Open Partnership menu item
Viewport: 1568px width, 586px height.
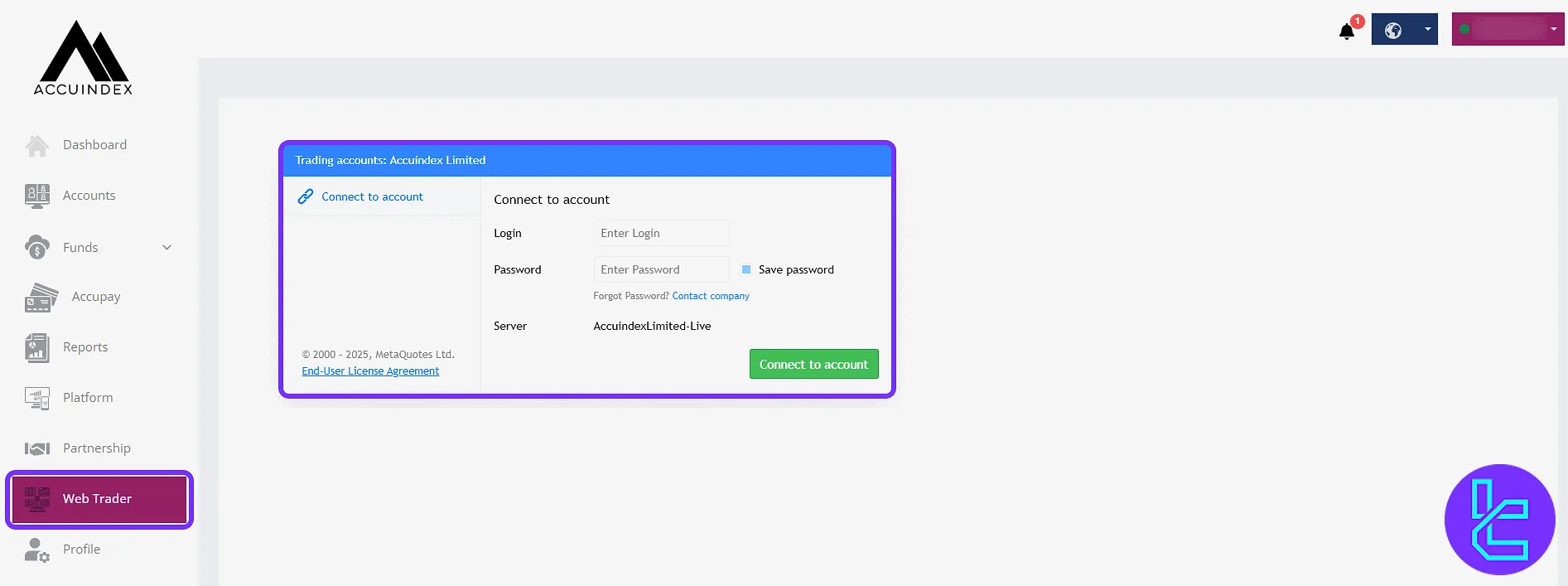coord(97,448)
